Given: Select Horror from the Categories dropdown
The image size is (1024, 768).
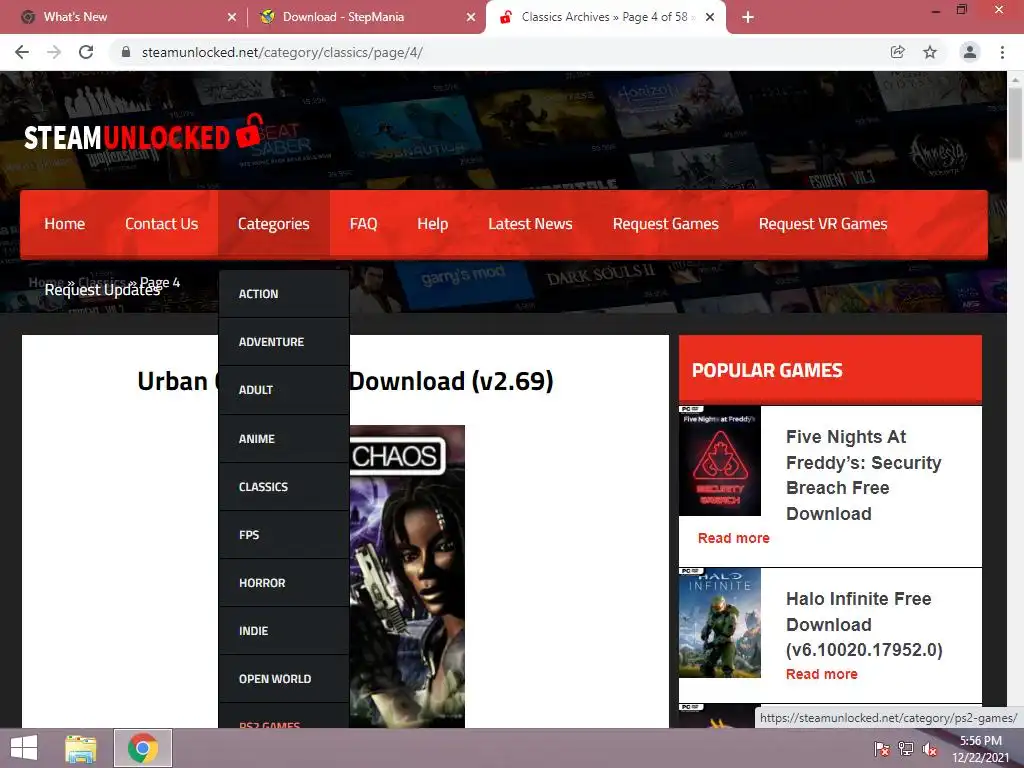Looking at the screenshot, I should coord(284,583).
